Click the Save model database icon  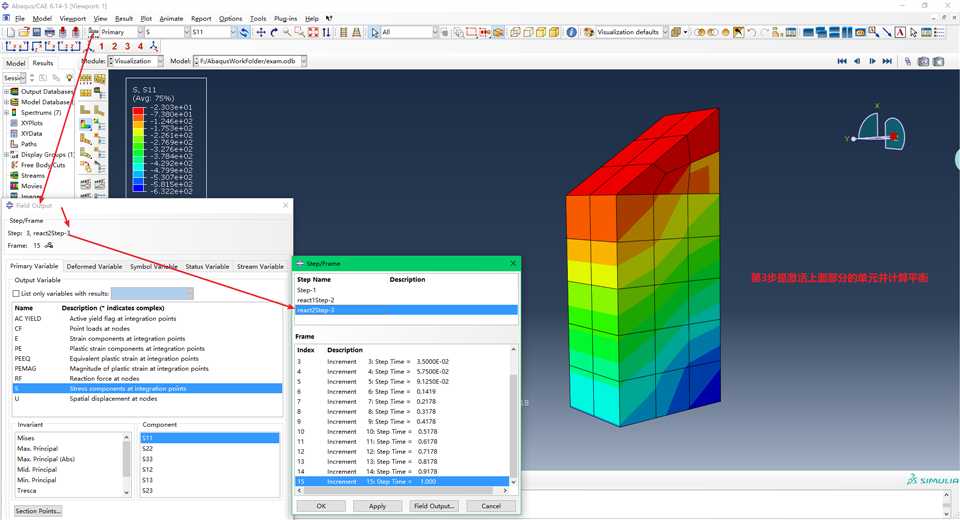point(37,33)
